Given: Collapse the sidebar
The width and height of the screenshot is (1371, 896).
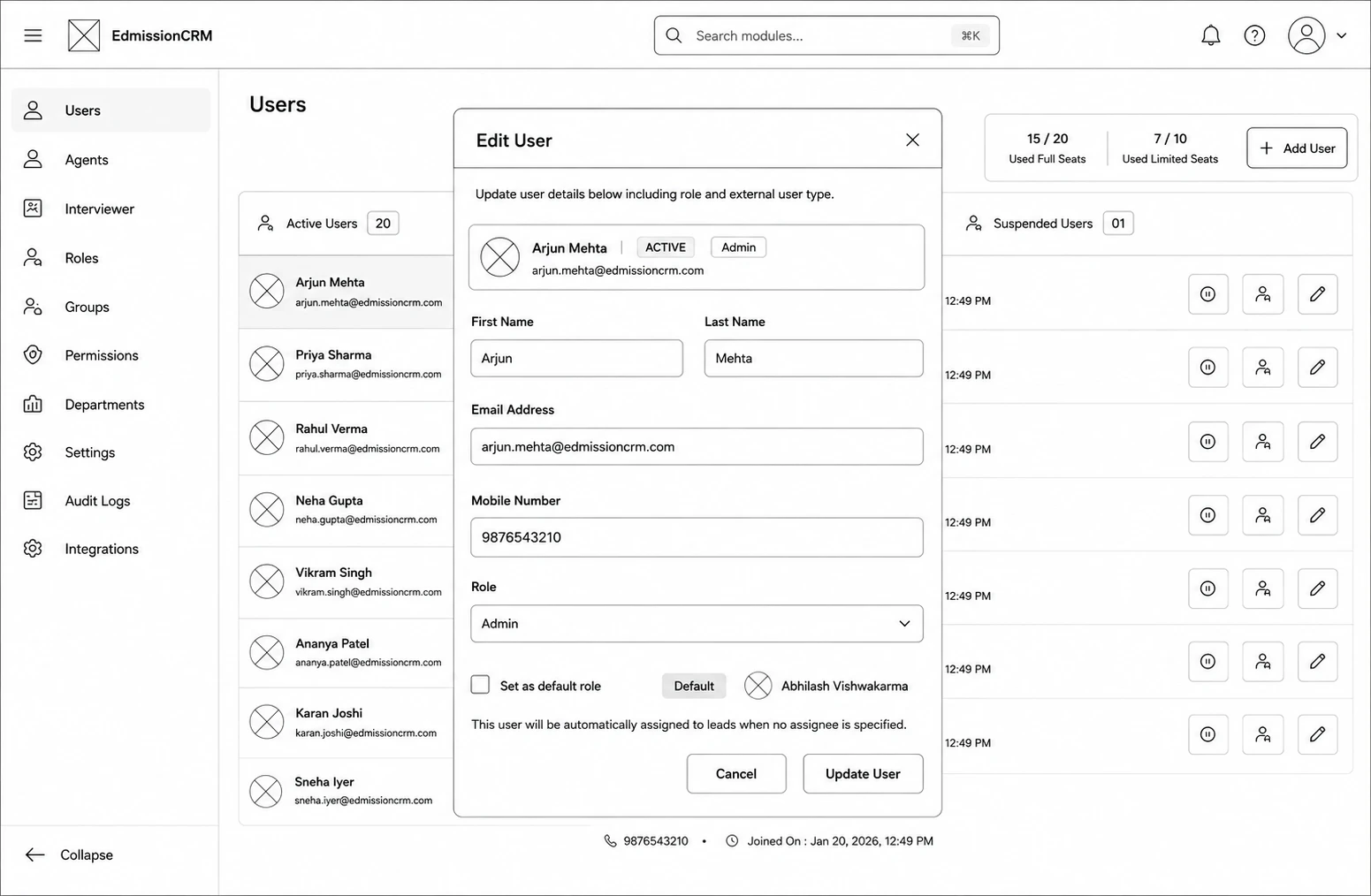Looking at the screenshot, I should tap(70, 854).
